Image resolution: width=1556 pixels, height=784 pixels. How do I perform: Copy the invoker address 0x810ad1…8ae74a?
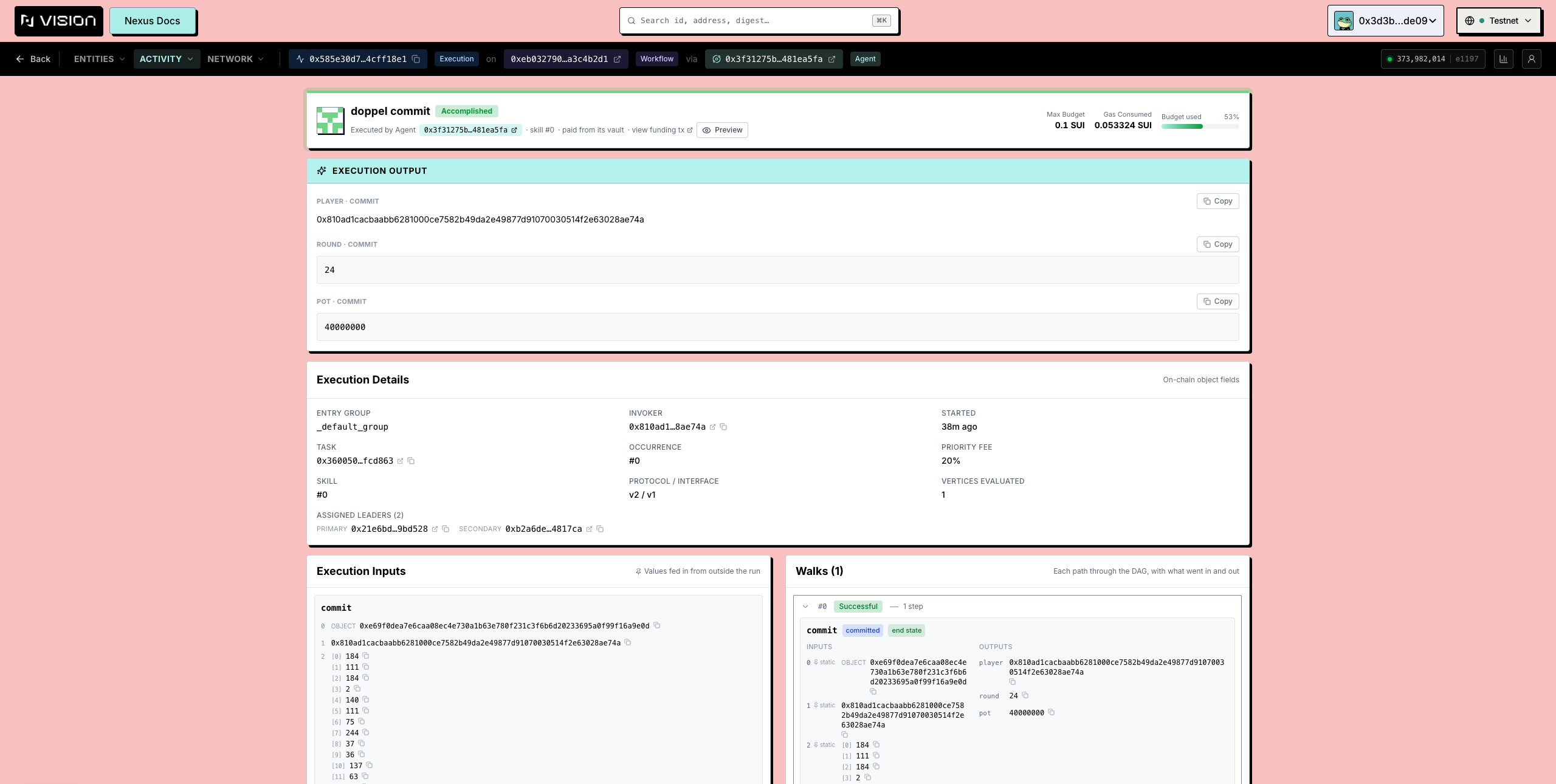click(723, 427)
